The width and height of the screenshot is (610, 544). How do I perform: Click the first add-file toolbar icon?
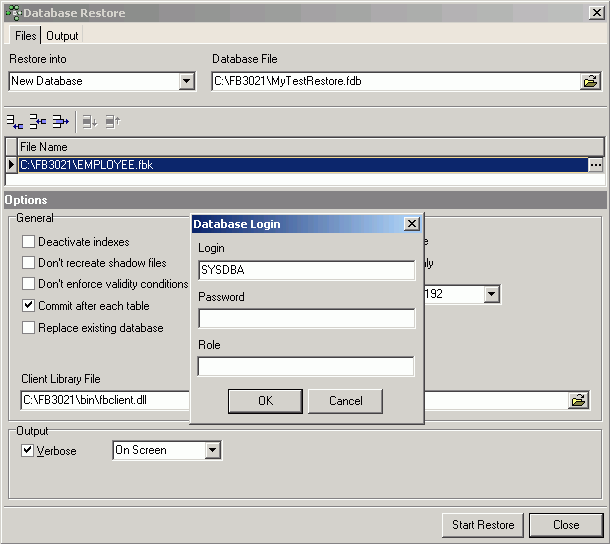point(15,122)
